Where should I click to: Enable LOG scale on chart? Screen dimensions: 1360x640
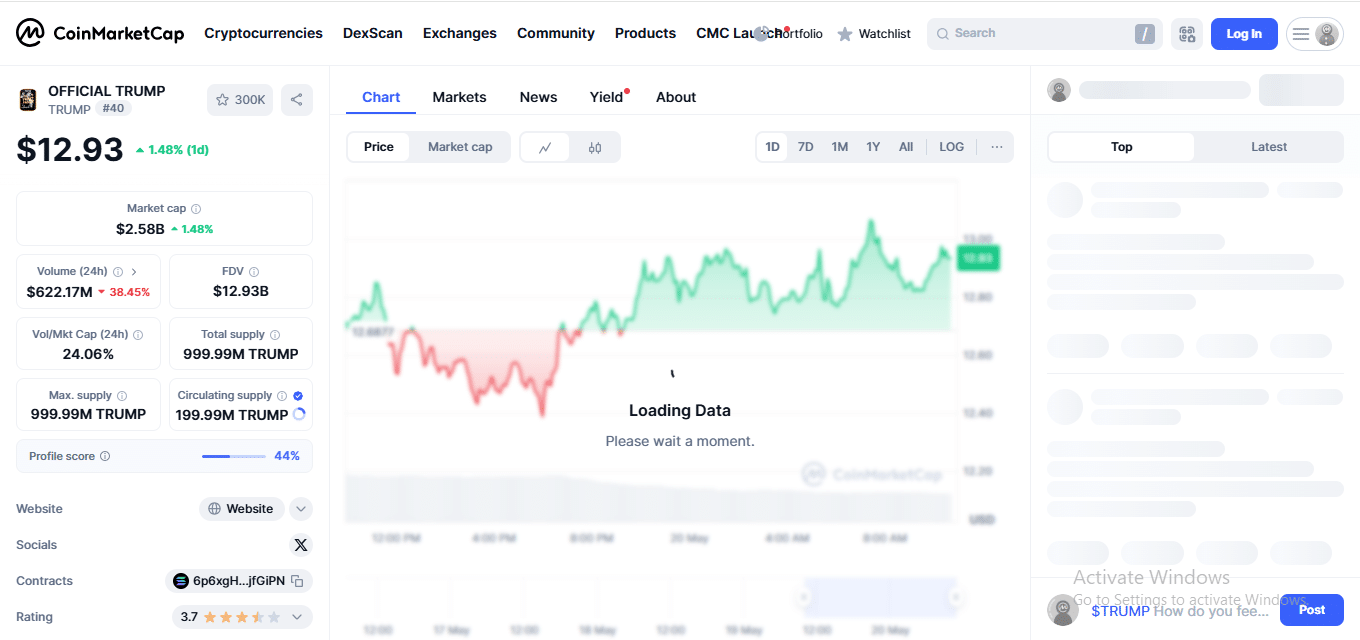tap(951, 147)
